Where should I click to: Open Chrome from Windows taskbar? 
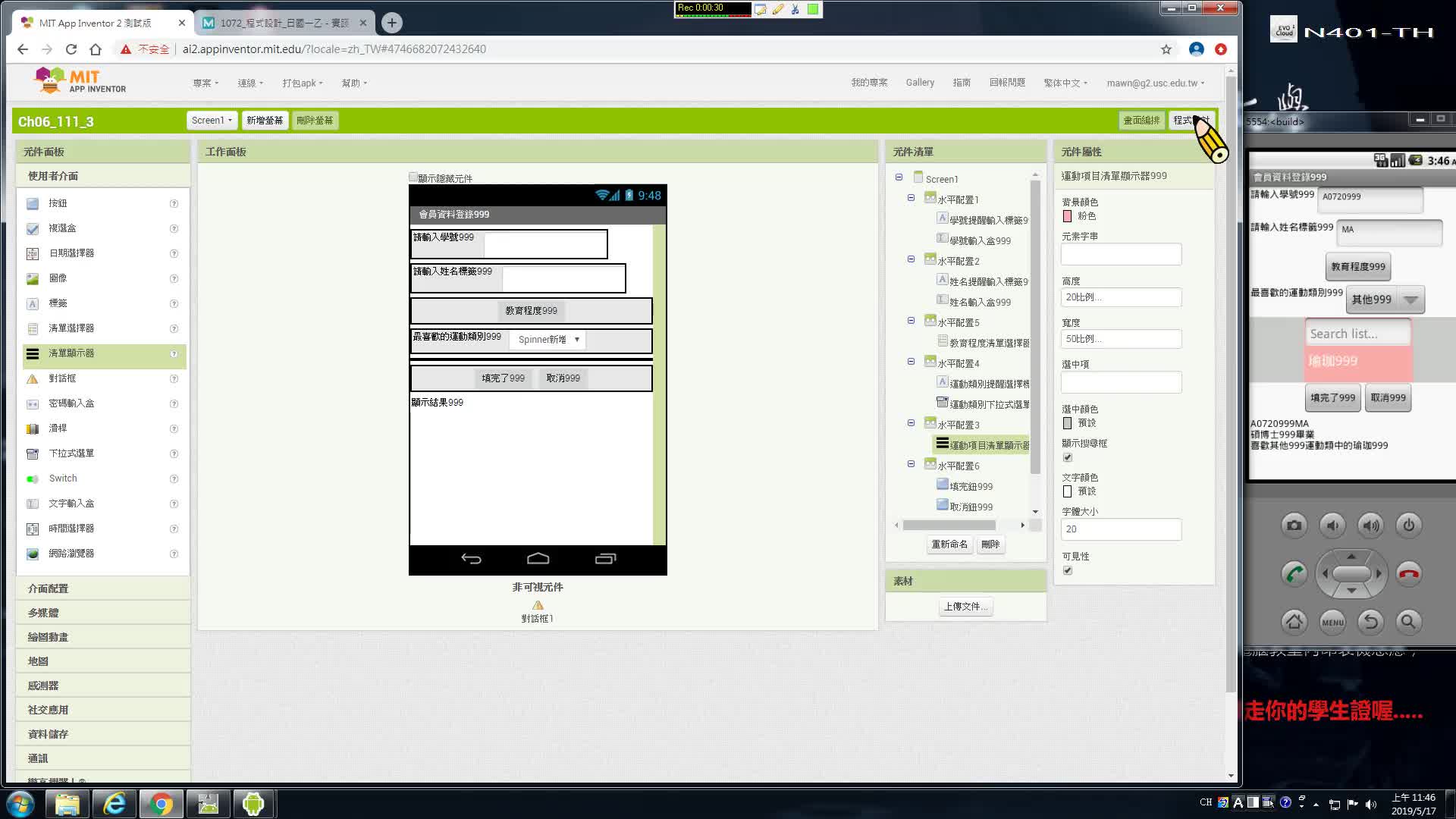(x=161, y=804)
